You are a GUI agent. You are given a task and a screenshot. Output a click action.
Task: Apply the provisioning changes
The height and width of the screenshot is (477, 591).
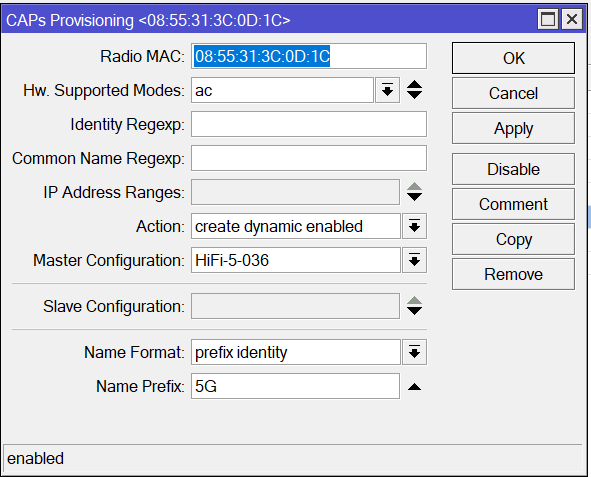click(513, 128)
